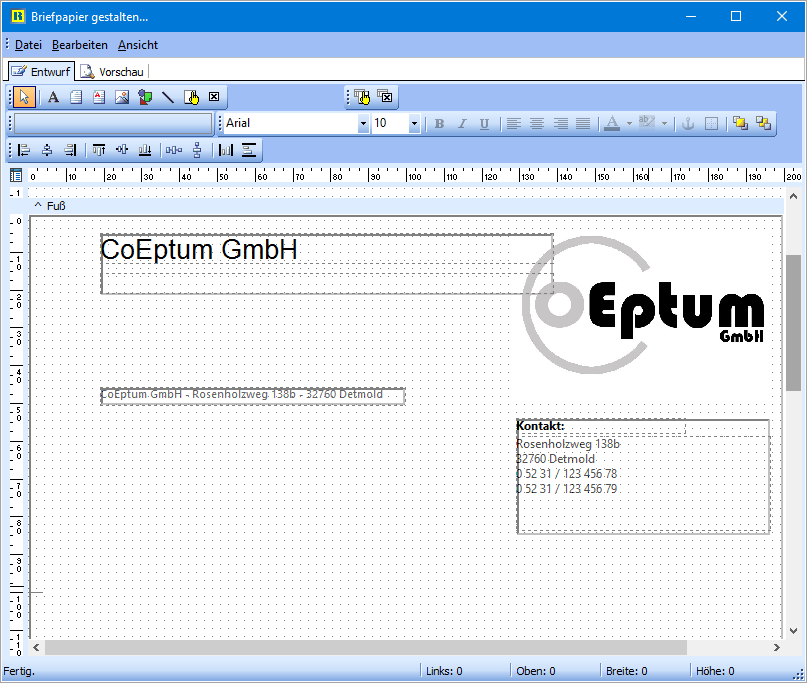
Task: Click the send to back icon
Action: tap(763, 124)
